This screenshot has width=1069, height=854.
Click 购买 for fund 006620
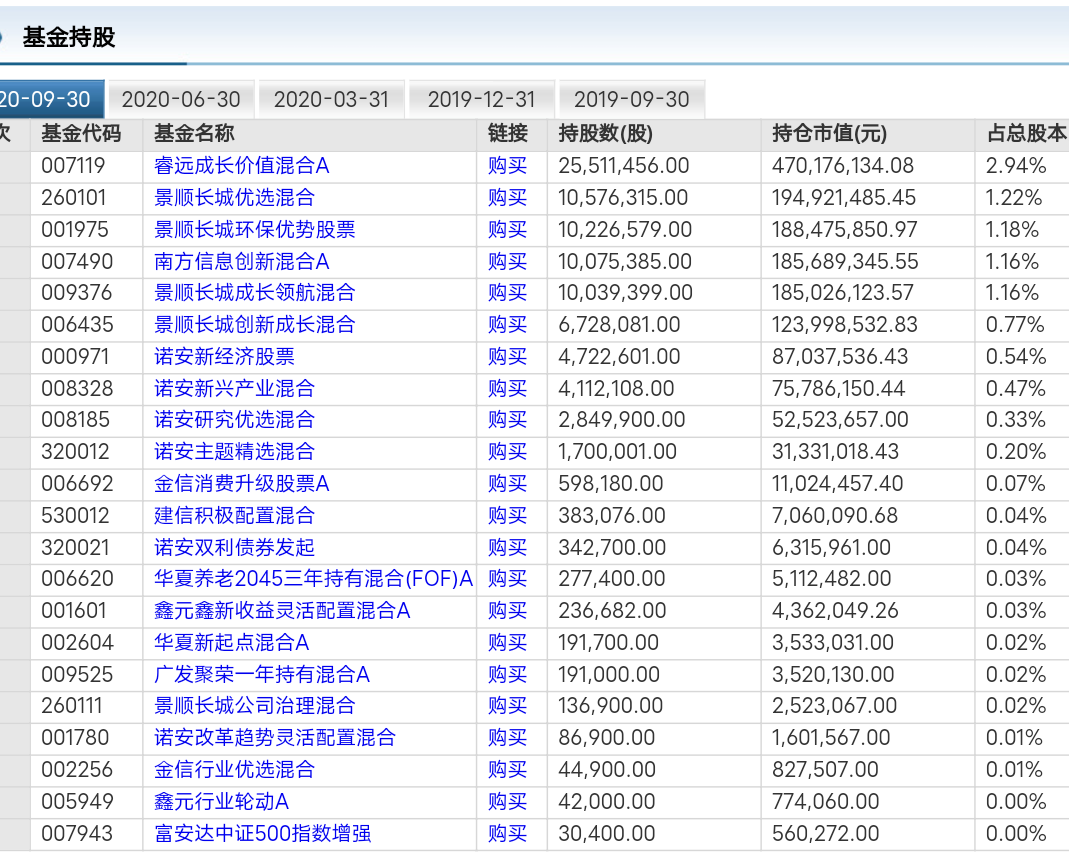click(x=508, y=579)
